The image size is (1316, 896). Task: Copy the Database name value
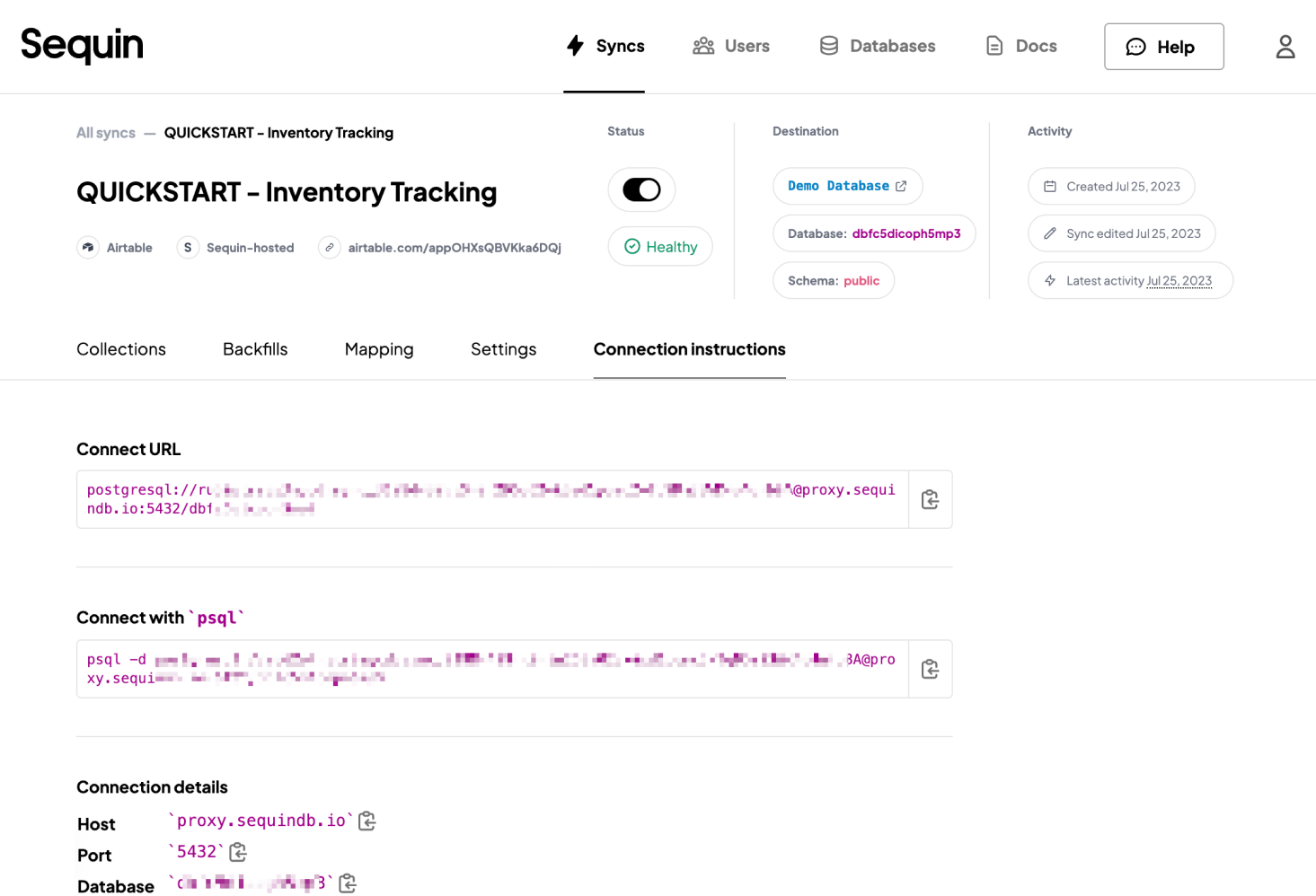348,883
